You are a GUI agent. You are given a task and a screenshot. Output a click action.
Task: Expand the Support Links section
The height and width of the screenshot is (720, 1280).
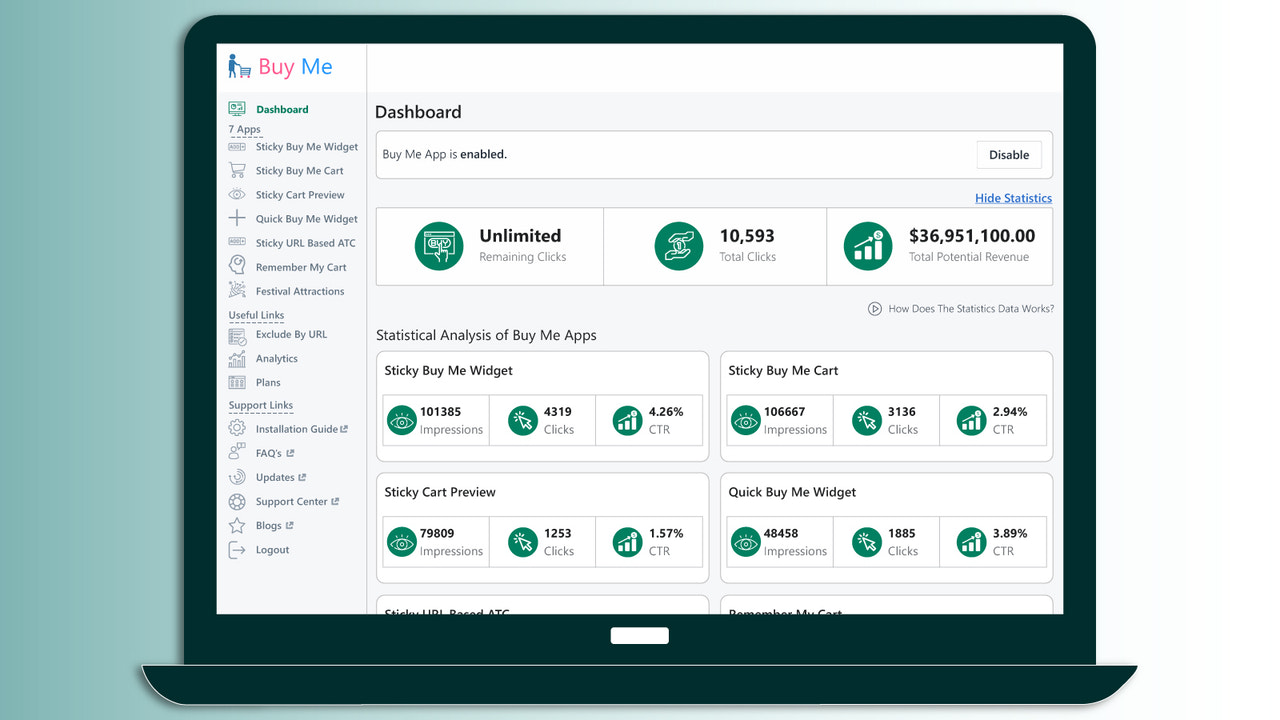coord(260,405)
